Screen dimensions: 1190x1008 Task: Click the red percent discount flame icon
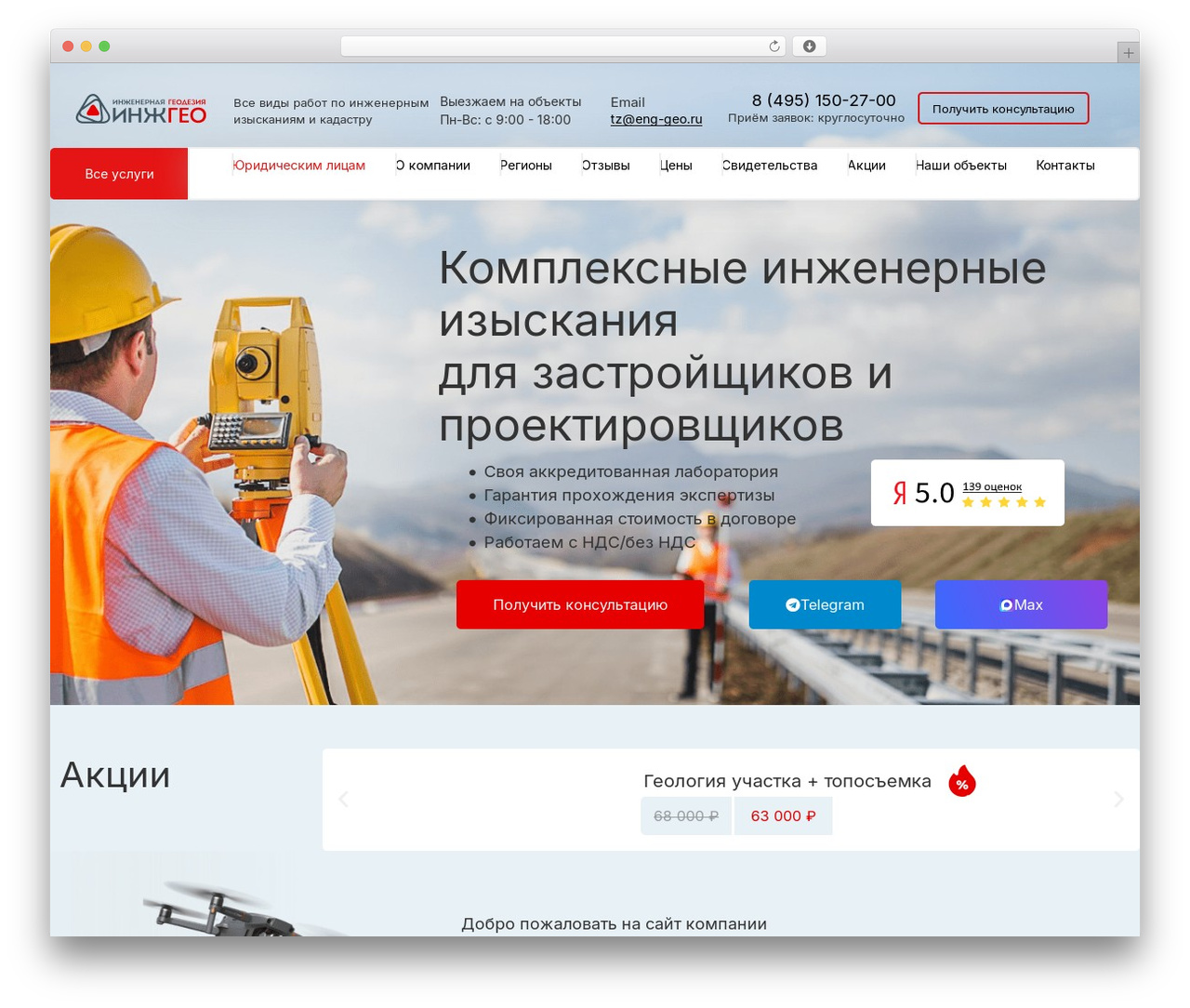(962, 782)
